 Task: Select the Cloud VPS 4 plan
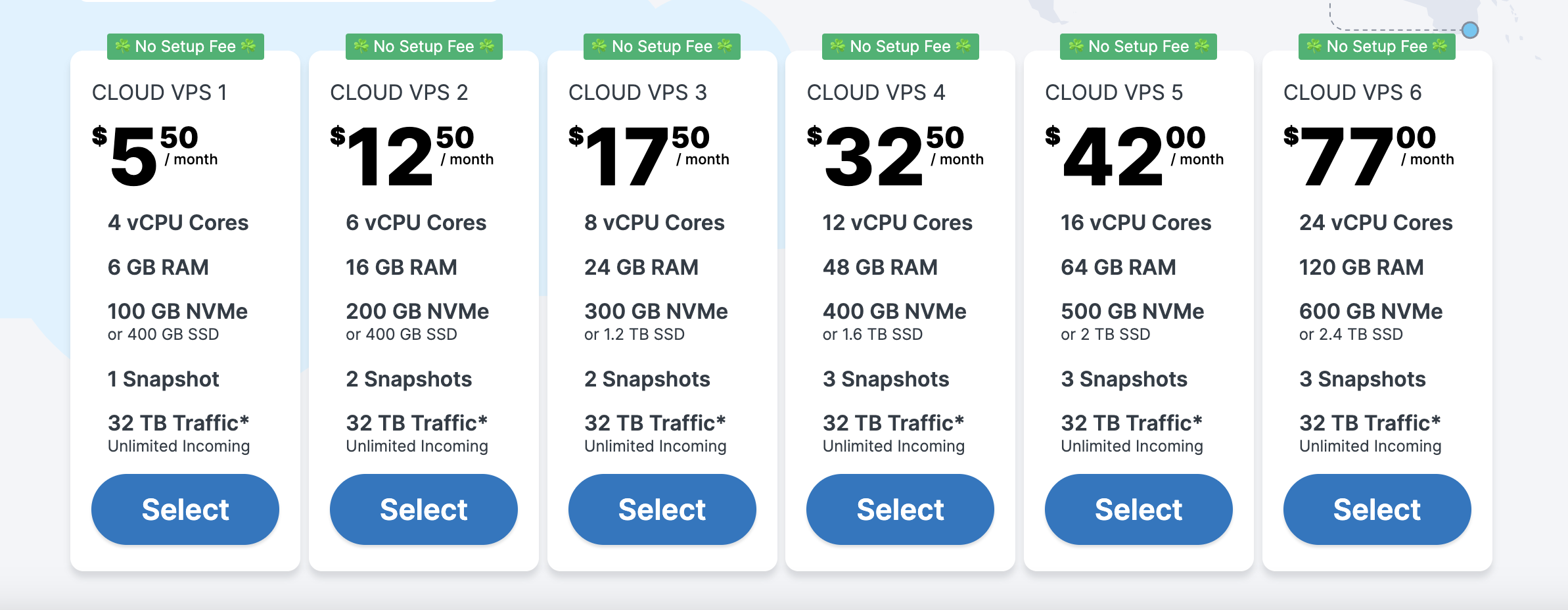coord(900,509)
